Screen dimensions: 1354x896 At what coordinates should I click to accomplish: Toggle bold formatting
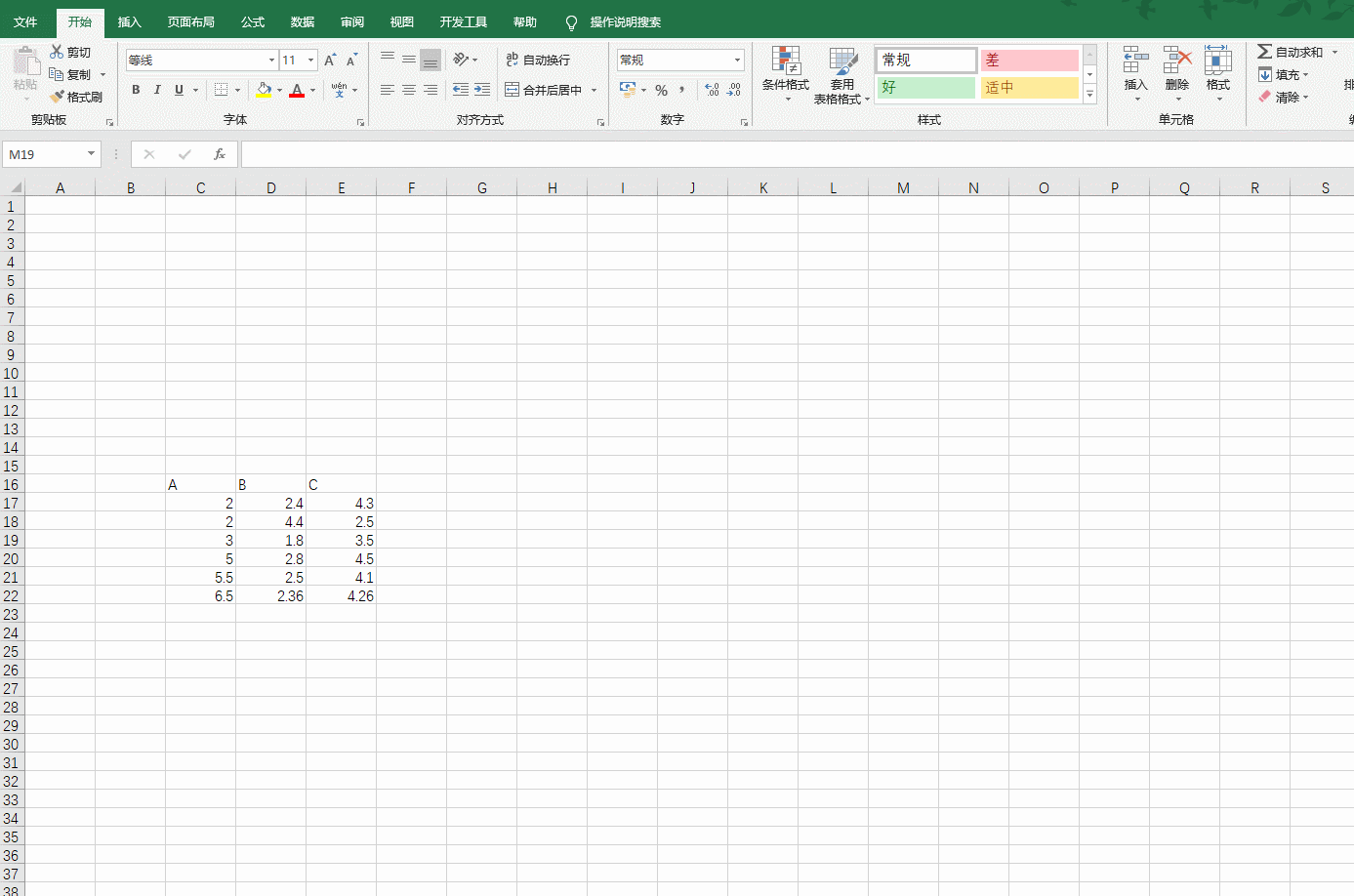tap(136, 90)
